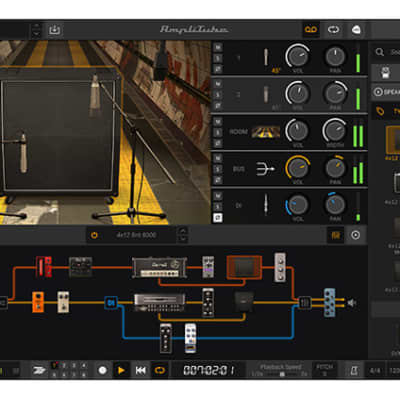Image resolution: width=400 pixels, height=400 pixels.
Task: Solo the Room channel
Action: coord(218,132)
